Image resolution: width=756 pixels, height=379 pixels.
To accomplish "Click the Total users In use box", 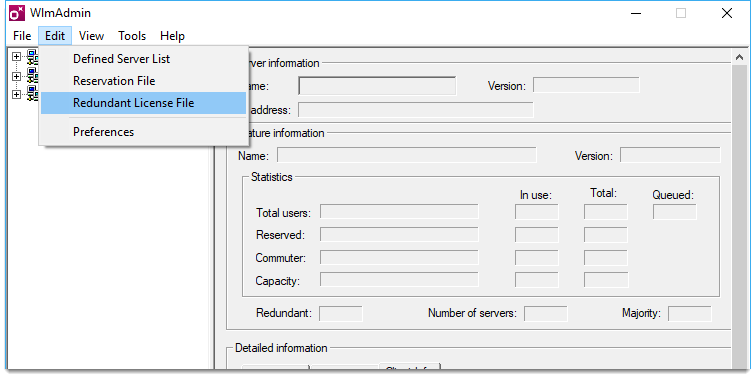I will pyautogui.click(x=537, y=212).
